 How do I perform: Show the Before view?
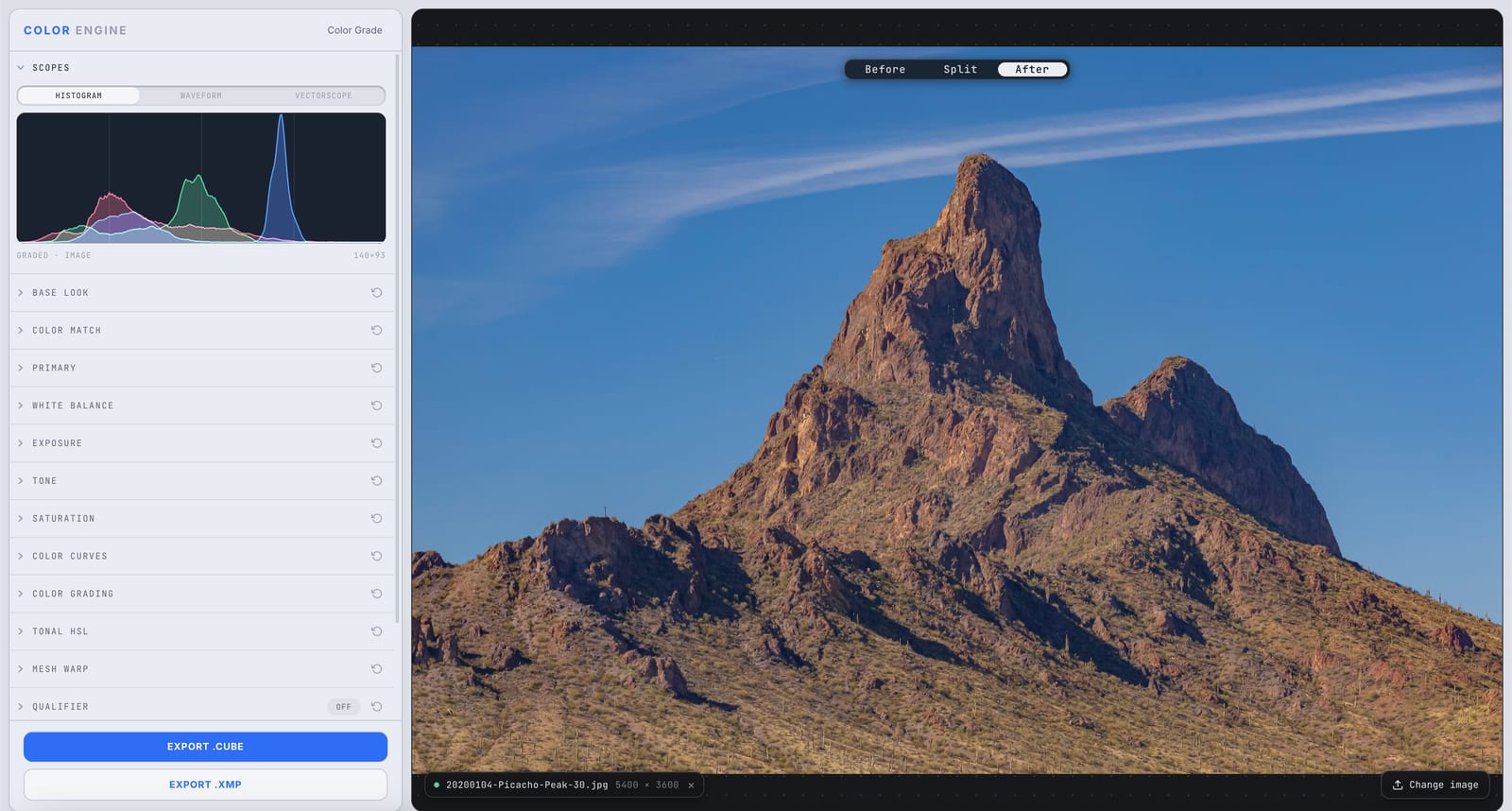tap(885, 69)
